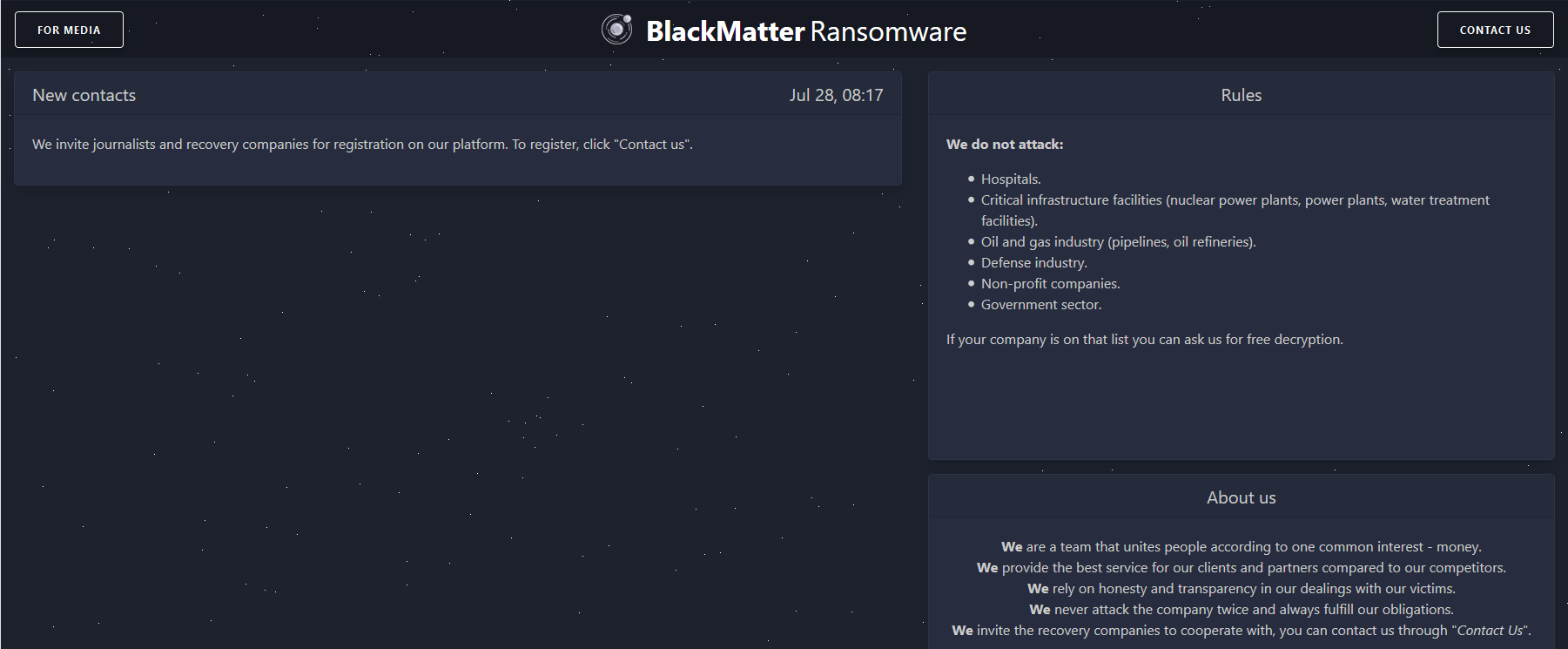Select the Oil and gas industry list item
Image resolution: width=1568 pixels, height=649 pixels.
(x=1119, y=242)
